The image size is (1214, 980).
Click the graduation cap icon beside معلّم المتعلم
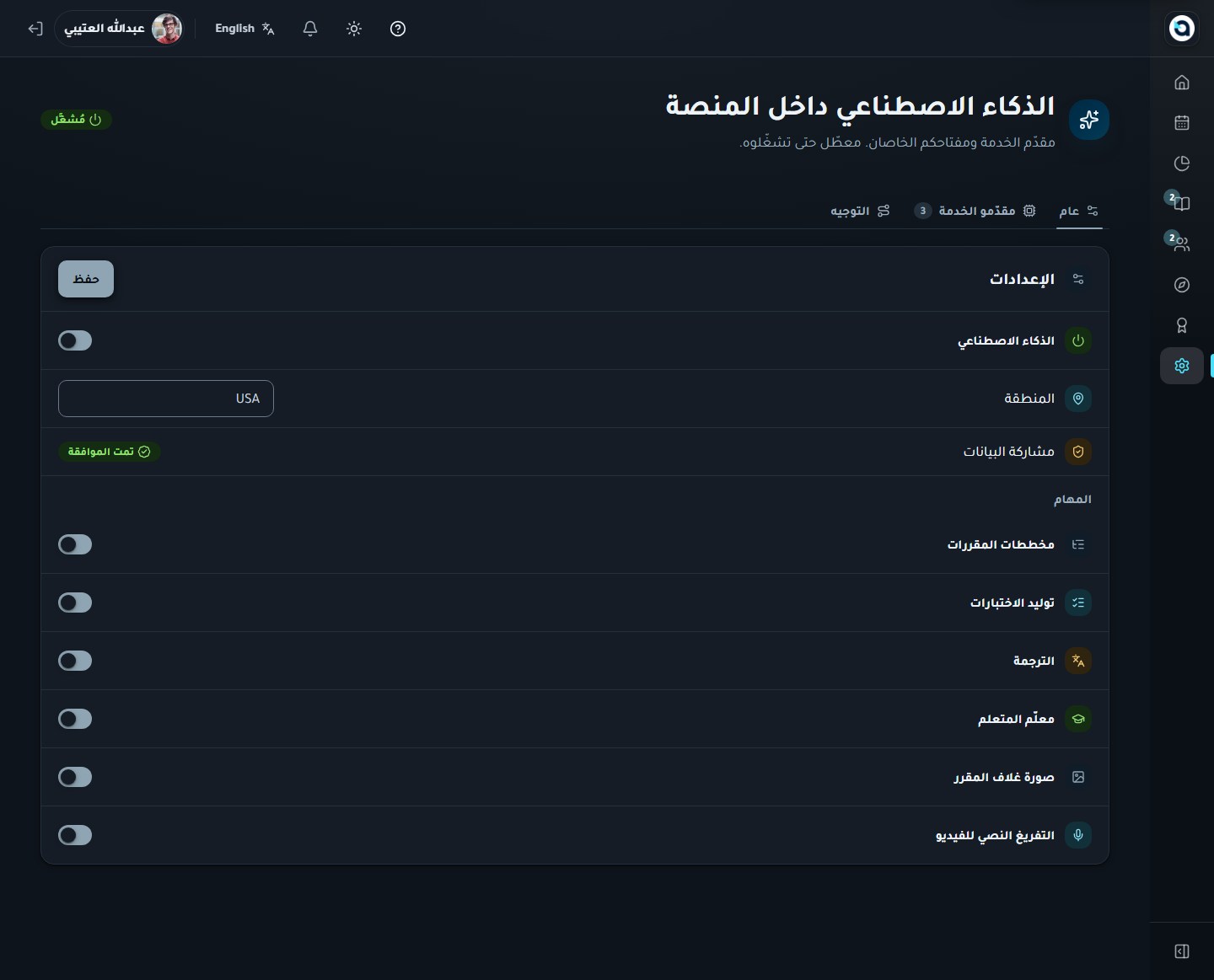click(1078, 719)
